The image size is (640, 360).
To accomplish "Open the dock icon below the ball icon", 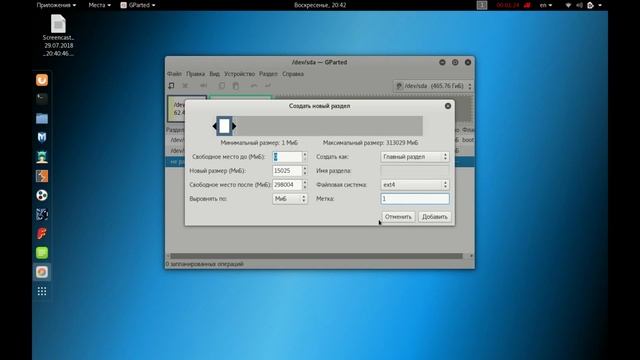I will click(42, 214).
